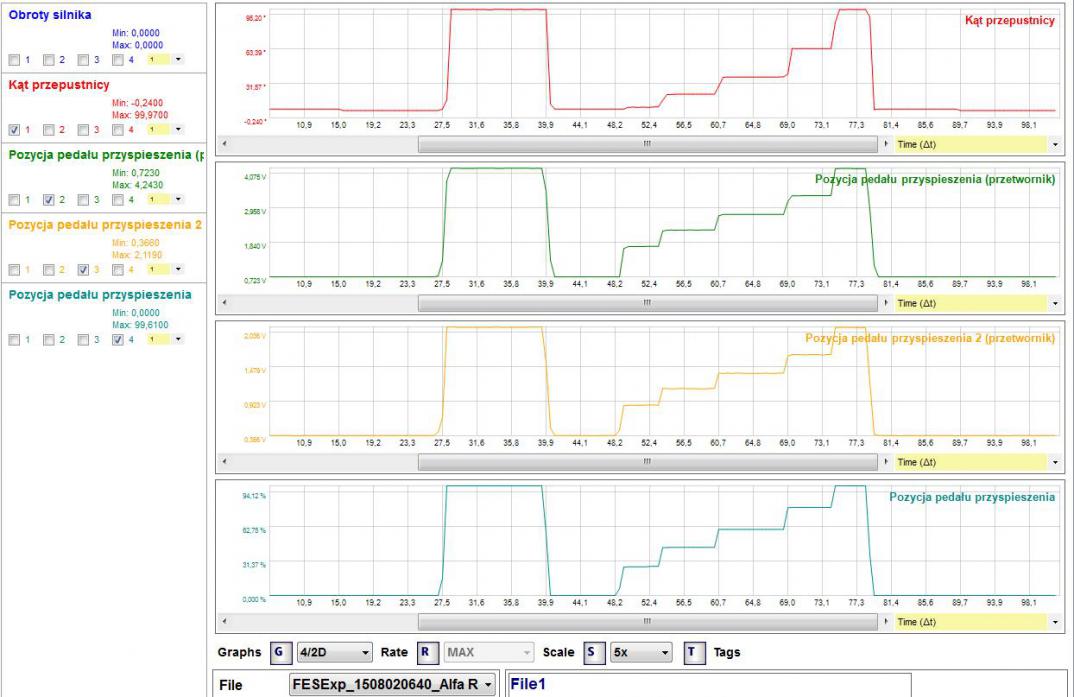Click left scroll arrow below orange pedal graph

click(225, 461)
